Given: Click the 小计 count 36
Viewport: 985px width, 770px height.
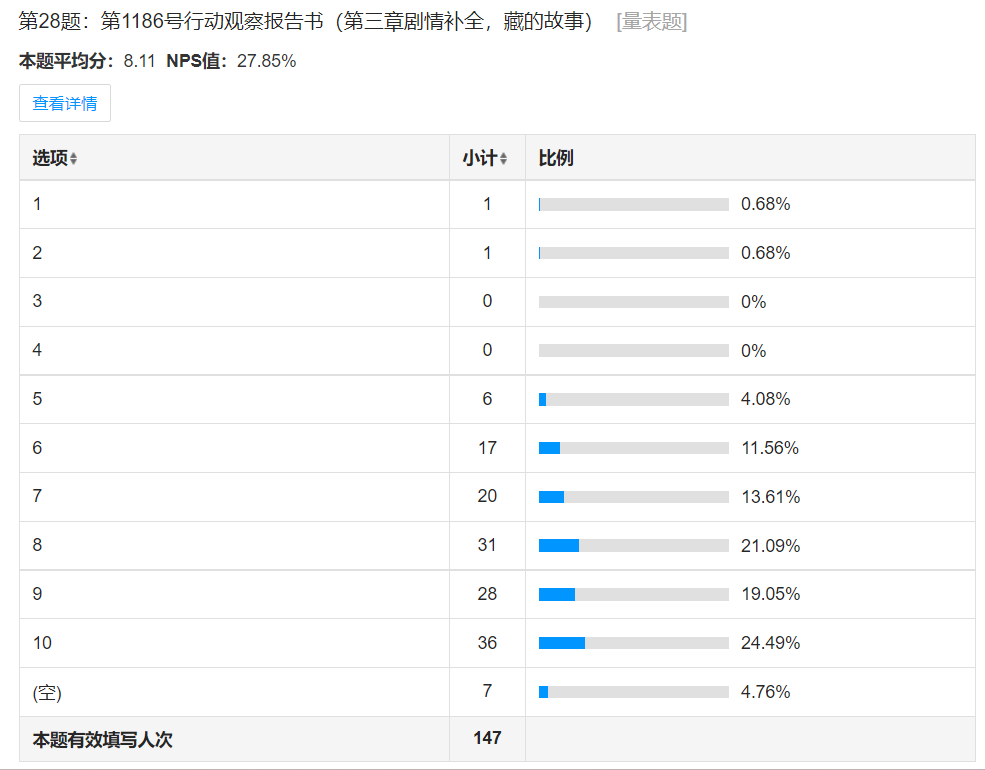Looking at the screenshot, I should 487,643.
